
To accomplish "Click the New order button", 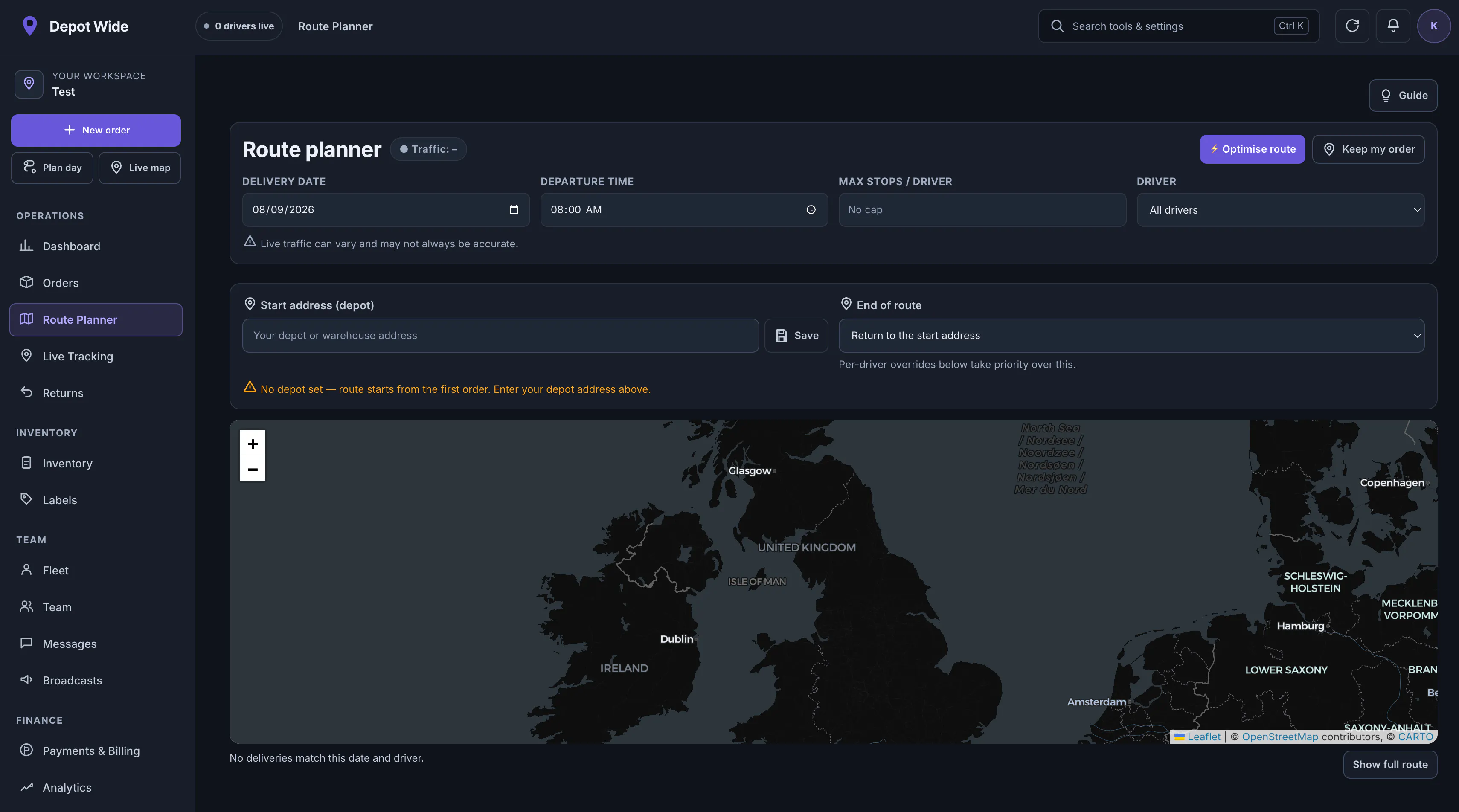I will 96,130.
